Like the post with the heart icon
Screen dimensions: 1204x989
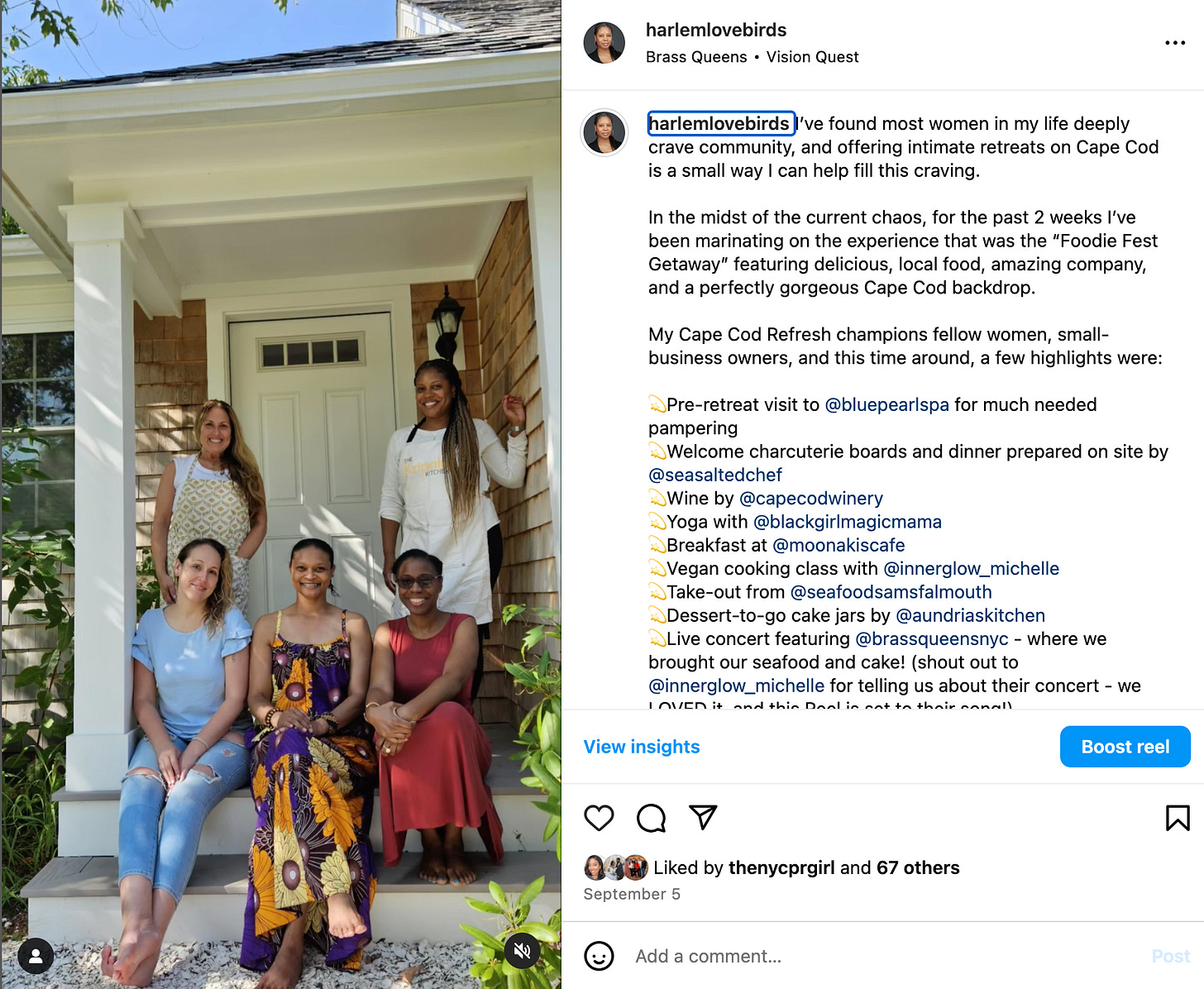pyautogui.click(x=599, y=818)
